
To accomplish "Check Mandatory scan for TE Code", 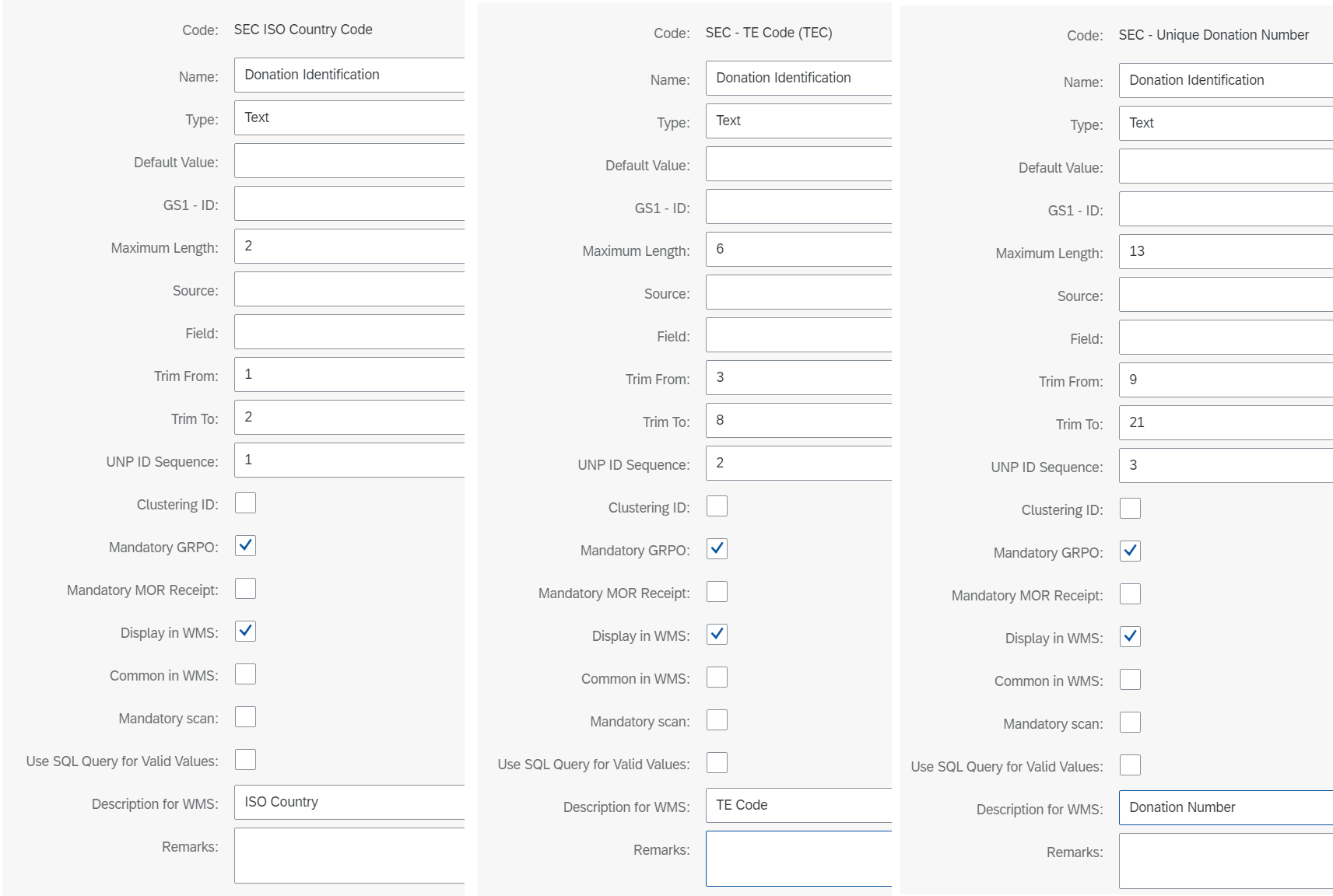I will click(x=717, y=719).
